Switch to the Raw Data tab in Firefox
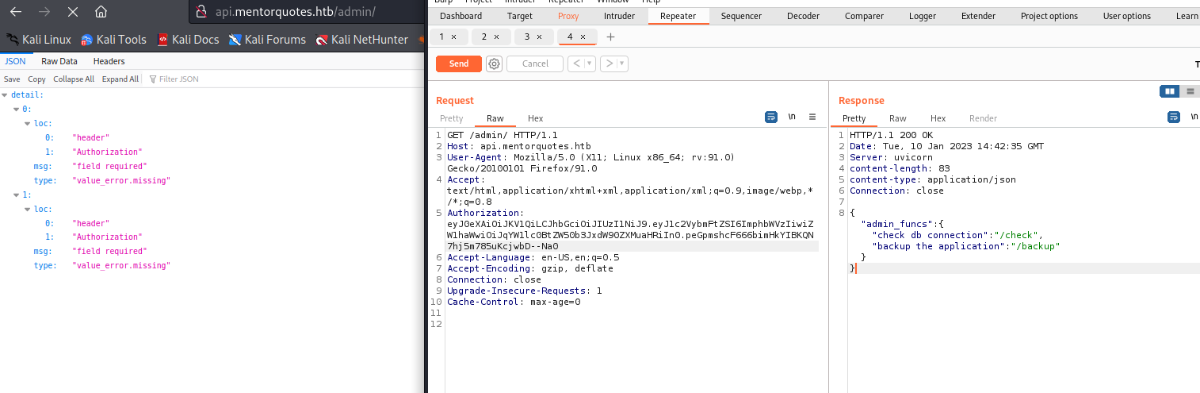1200x393 pixels. click(59, 61)
